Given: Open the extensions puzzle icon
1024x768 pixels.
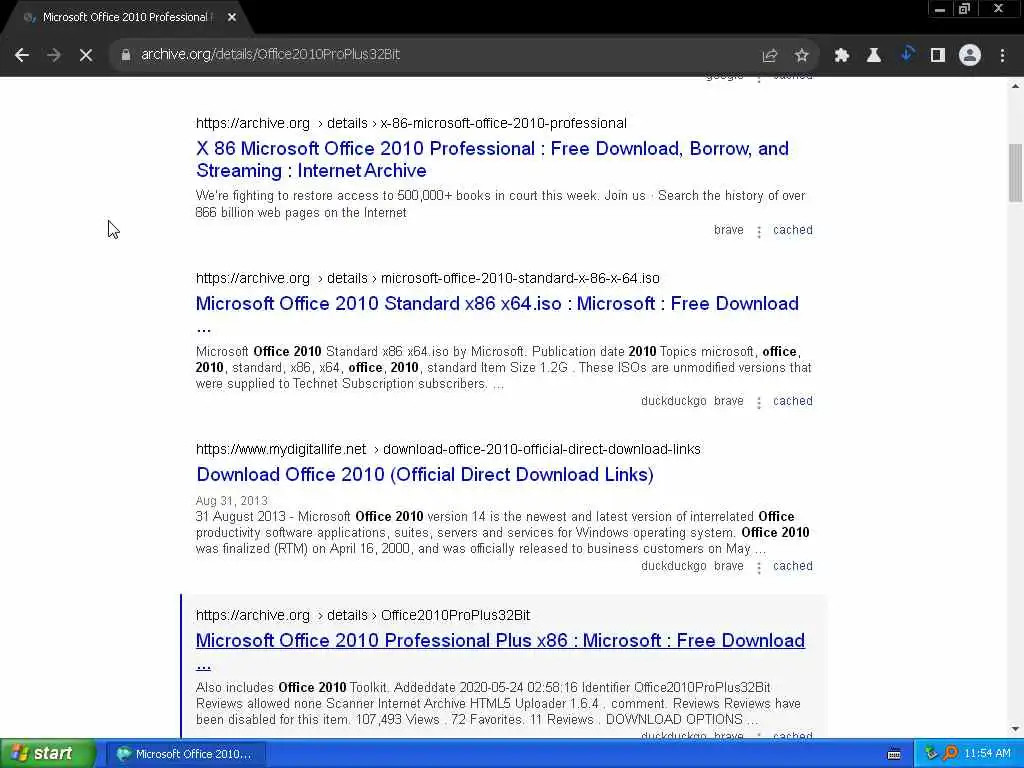Looking at the screenshot, I should point(842,55).
